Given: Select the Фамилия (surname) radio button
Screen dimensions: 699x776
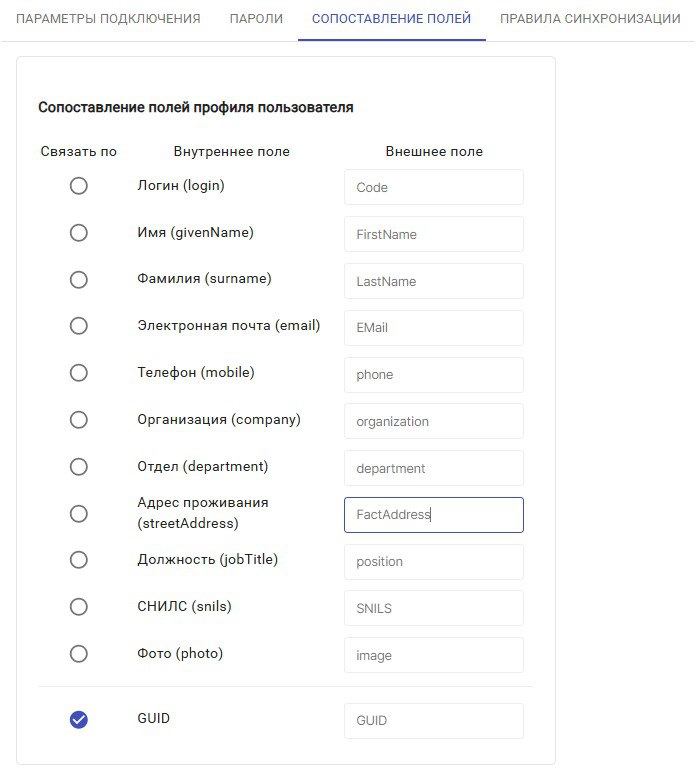Looking at the screenshot, I should tap(79, 280).
